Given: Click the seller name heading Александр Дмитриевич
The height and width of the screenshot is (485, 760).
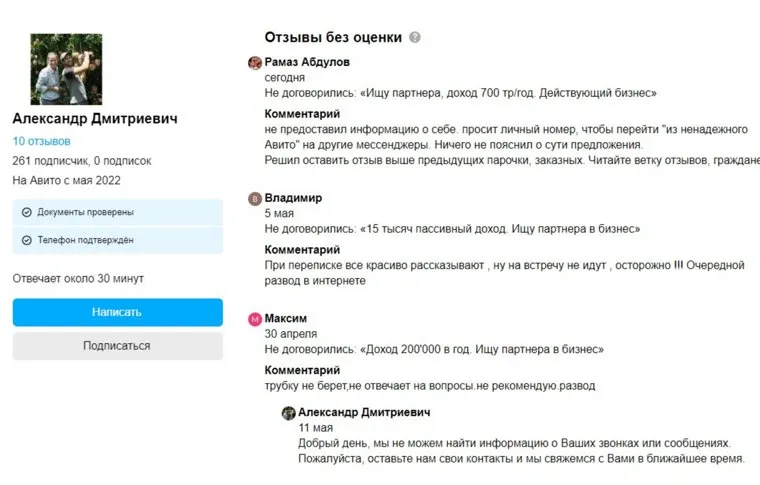Looking at the screenshot, I should point(95,119).
